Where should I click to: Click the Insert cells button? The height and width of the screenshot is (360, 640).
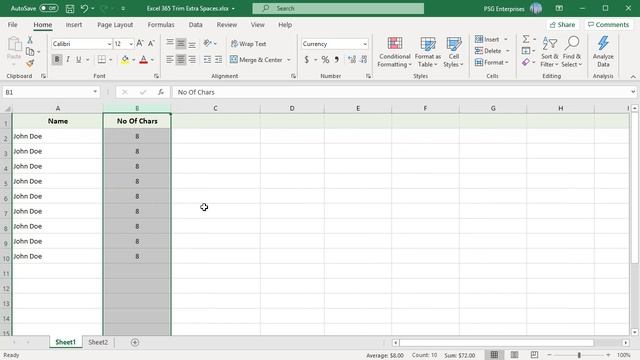(x=487, y=39)
